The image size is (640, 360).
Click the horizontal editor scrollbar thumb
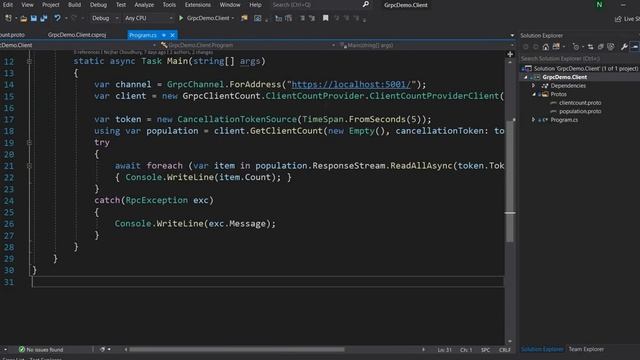[237, 350]
